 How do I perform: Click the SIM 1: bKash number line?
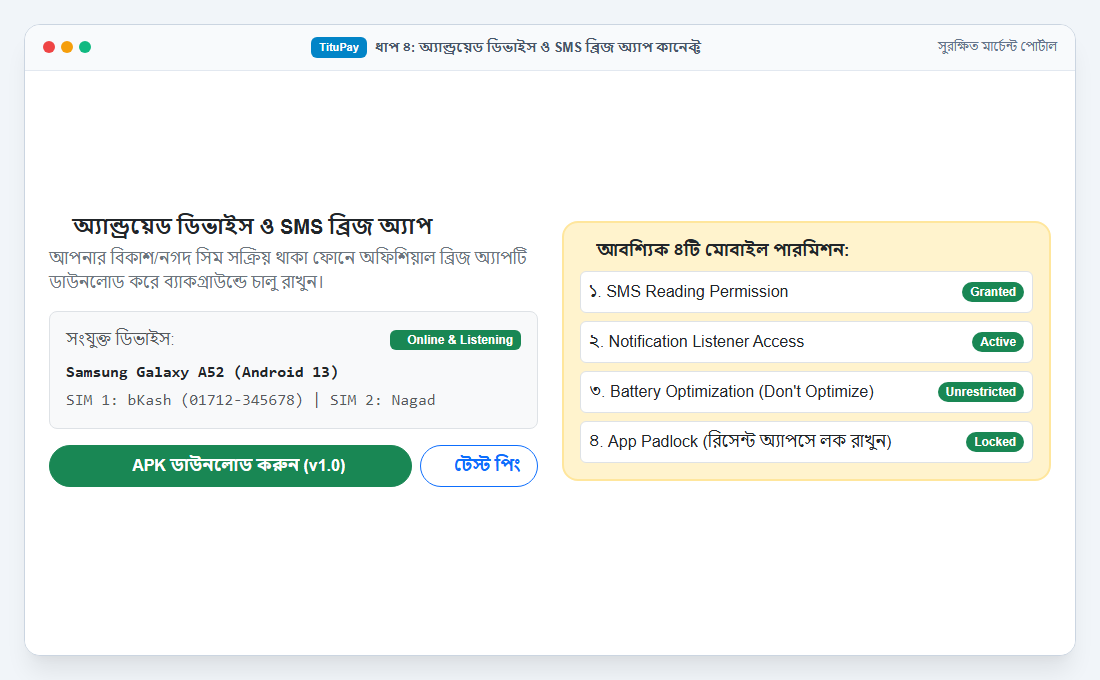(x=250, y=400)
